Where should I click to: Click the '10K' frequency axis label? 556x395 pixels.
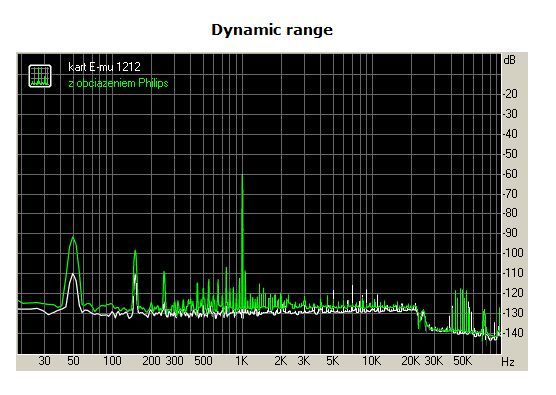pos(371,361)
